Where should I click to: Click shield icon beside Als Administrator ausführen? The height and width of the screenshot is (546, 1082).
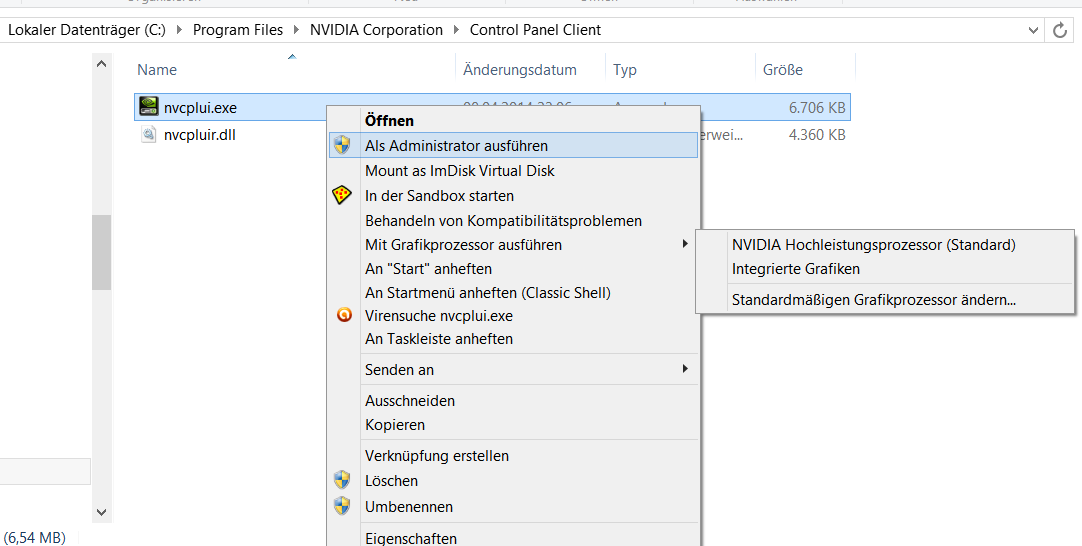pyautogui.click(x=342, y=146)
